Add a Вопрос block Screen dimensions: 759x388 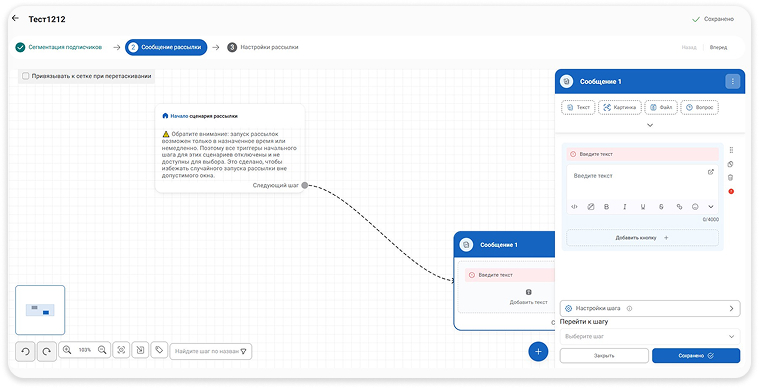699,107
